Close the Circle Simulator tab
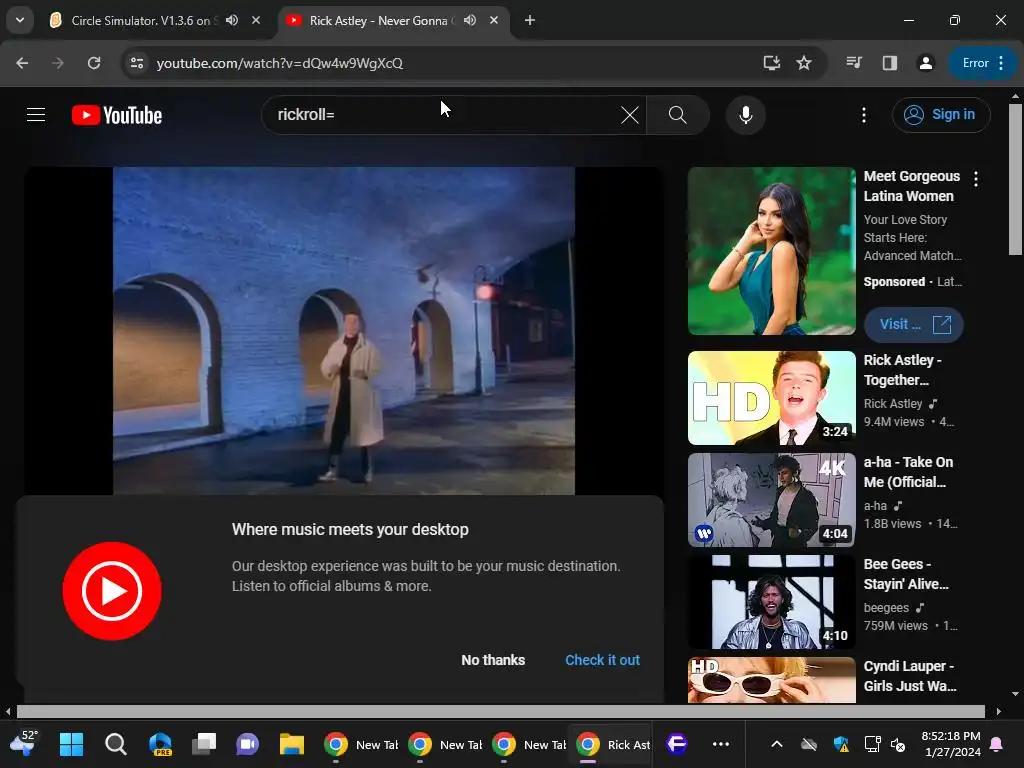Screen dimensions: 1024x768 (x=256, y=20)
